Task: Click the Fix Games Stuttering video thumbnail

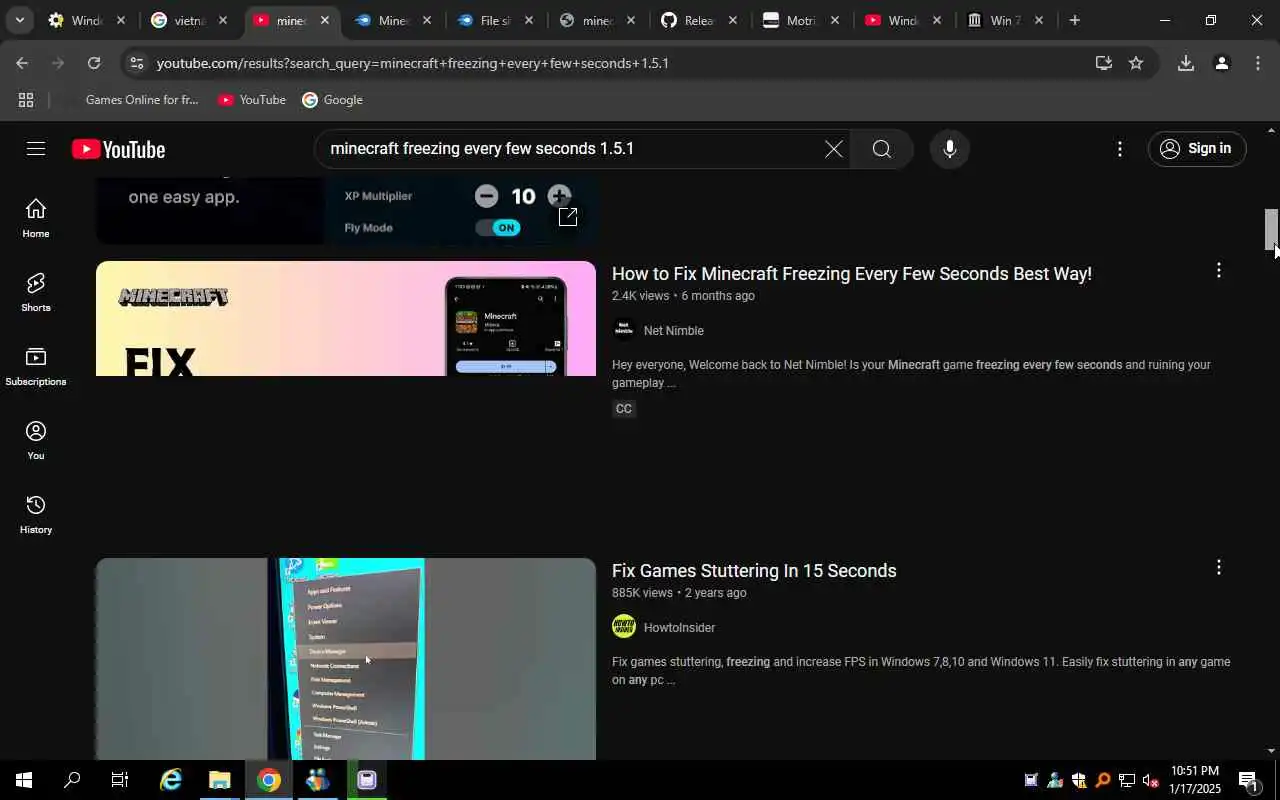Action: 346,659
